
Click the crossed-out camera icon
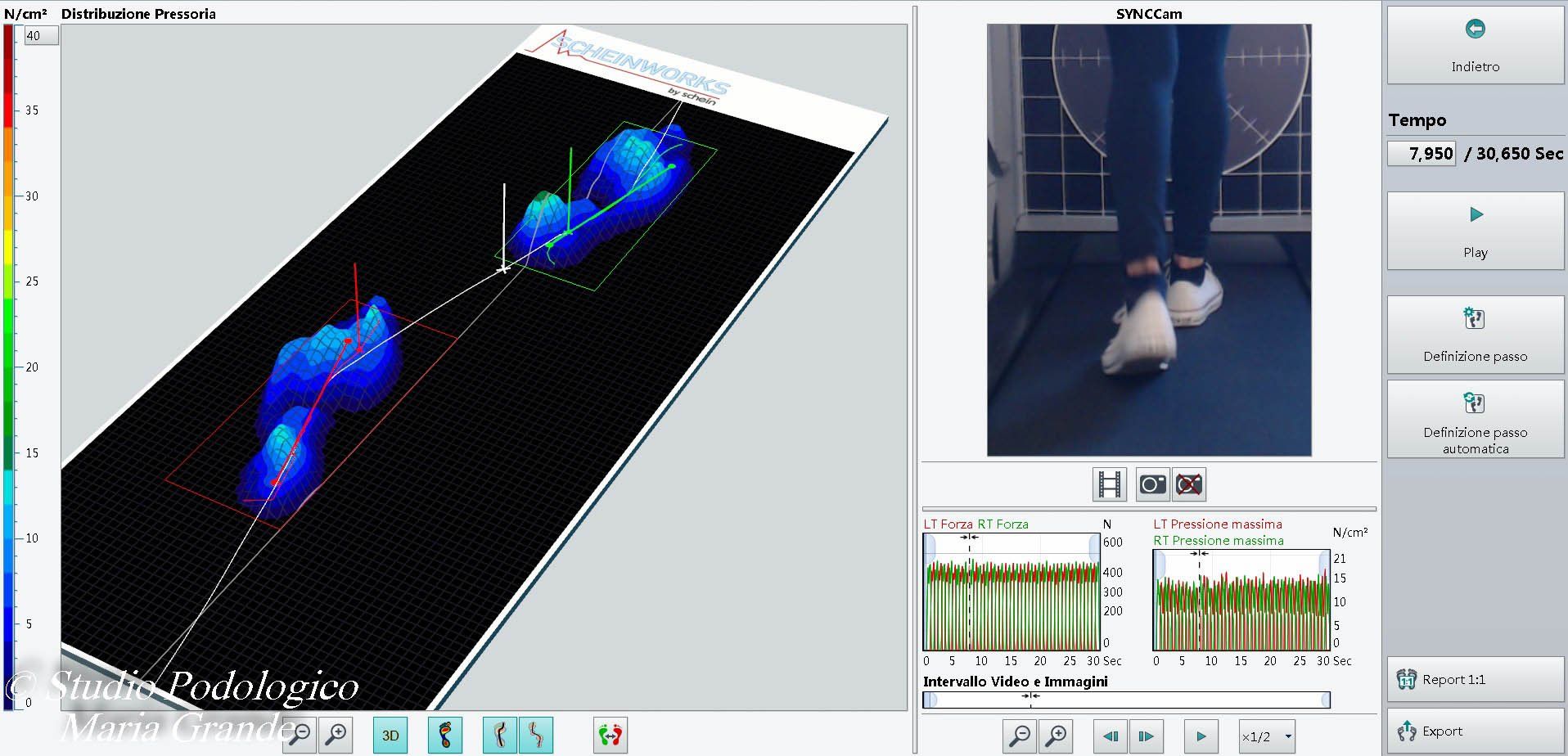point(1188,485)
